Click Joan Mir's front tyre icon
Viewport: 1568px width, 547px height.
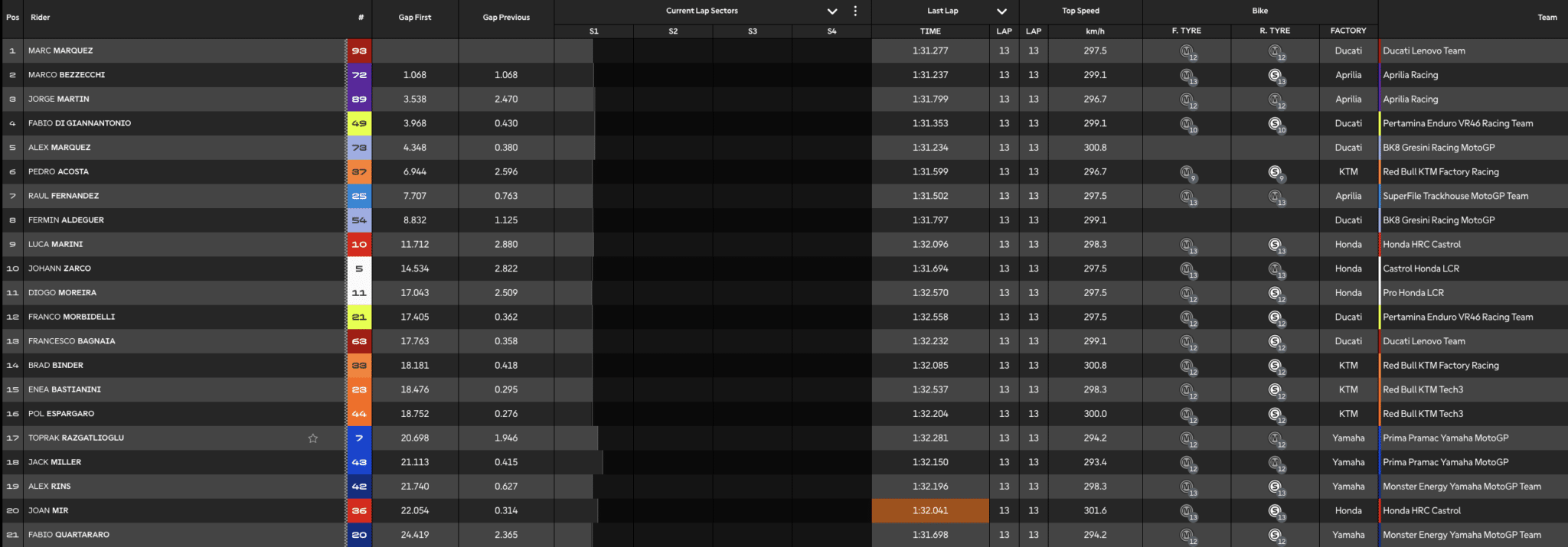coord(1187,512)
